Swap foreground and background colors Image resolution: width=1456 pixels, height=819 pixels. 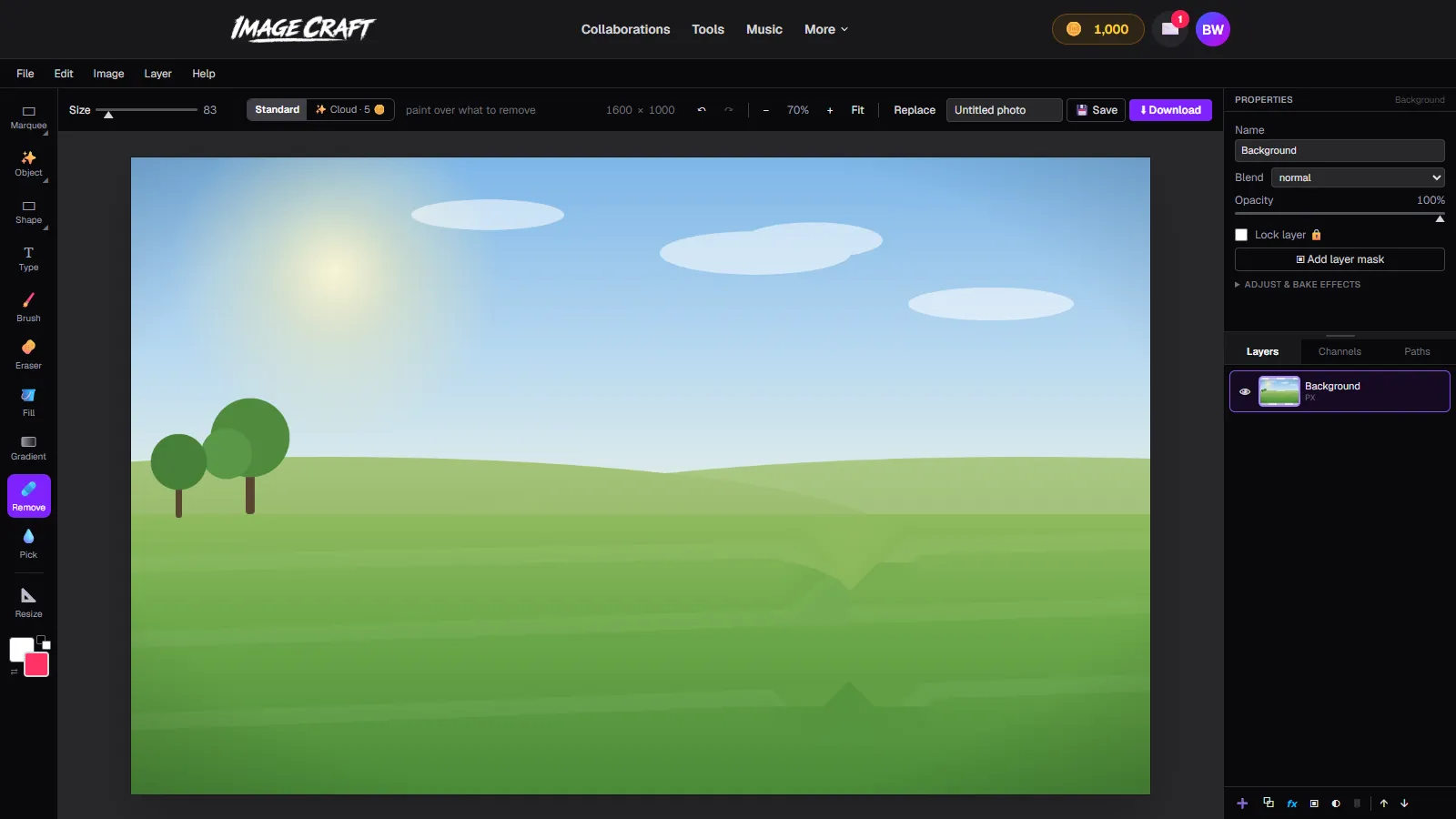coord(14,672)
